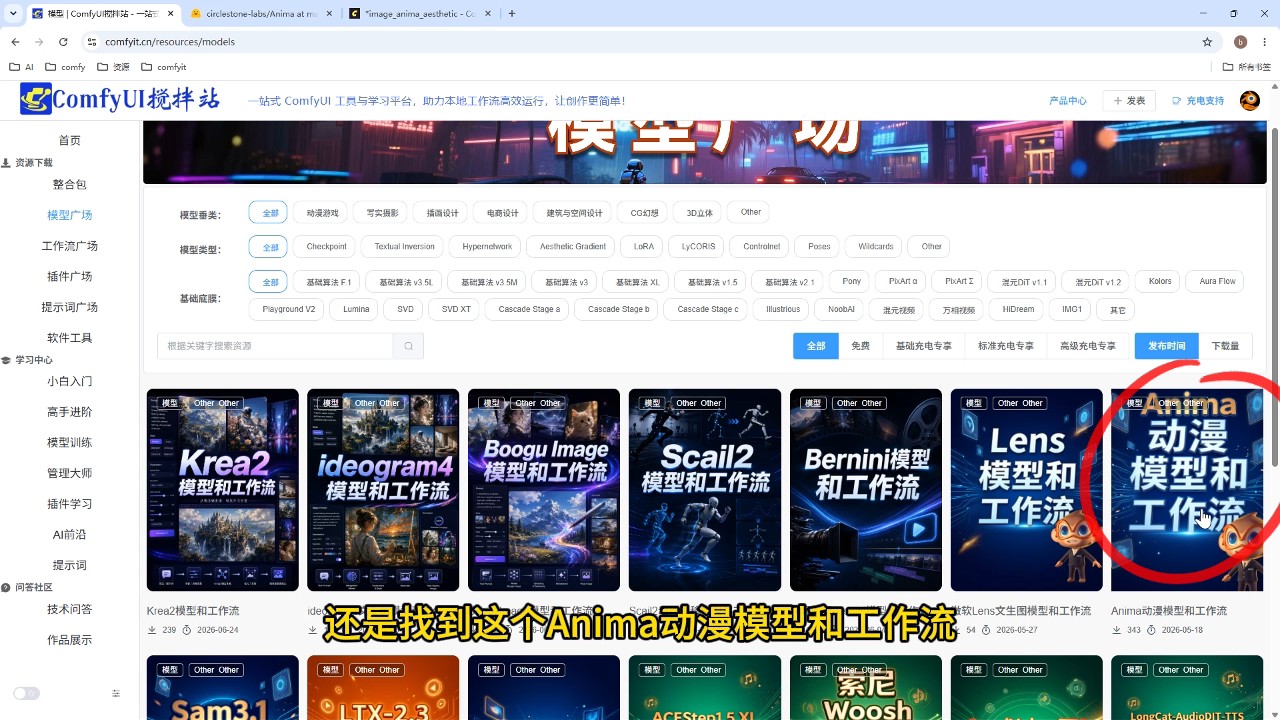Open the AI bookmark folder
This screenshot has width=1280, height=720.
[x=21, y=67]
